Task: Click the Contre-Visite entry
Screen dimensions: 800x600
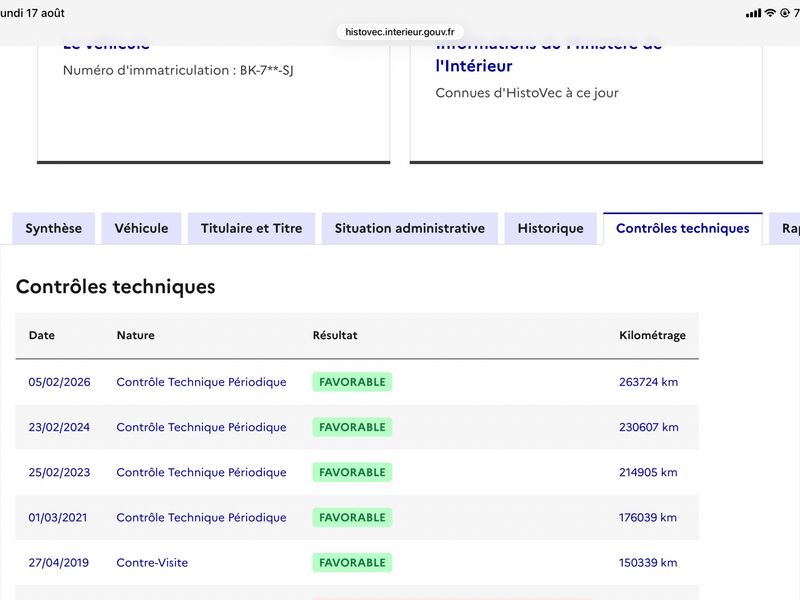Action: pos(152,563)
